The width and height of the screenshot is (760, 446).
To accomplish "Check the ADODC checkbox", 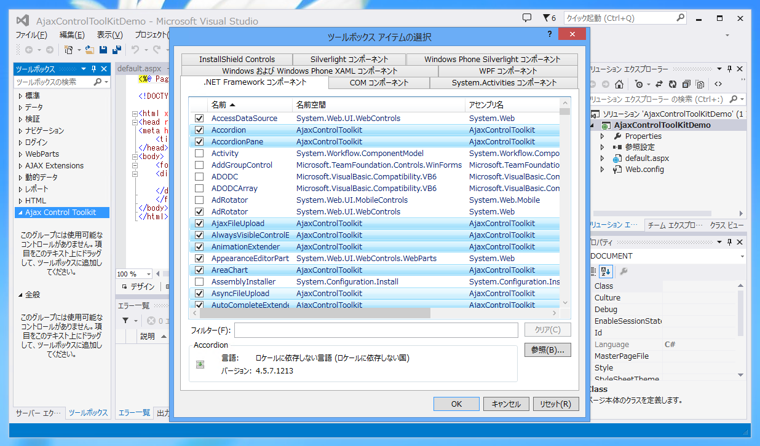I will click(199, 176).
